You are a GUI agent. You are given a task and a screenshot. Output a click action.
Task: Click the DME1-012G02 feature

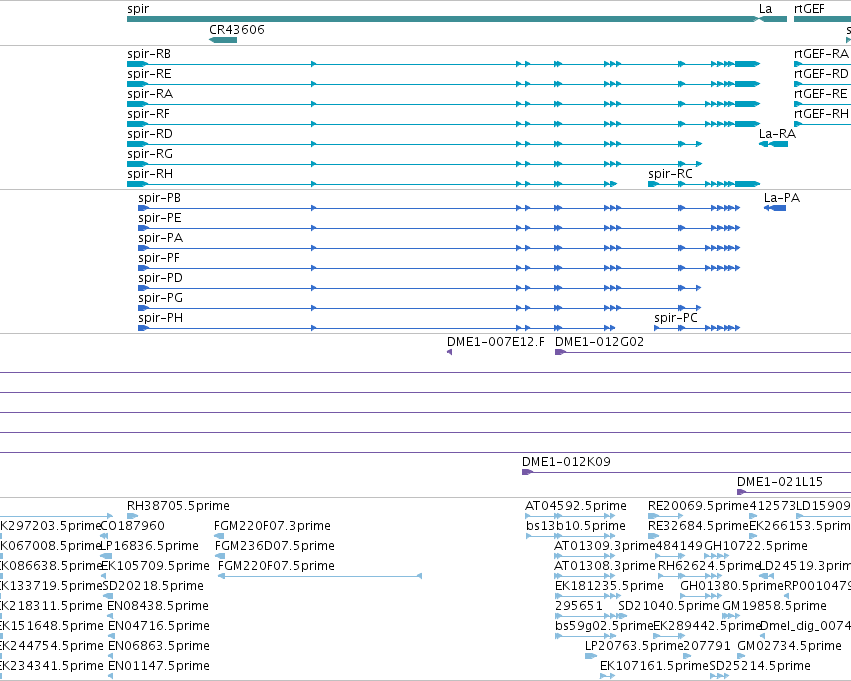703,352
